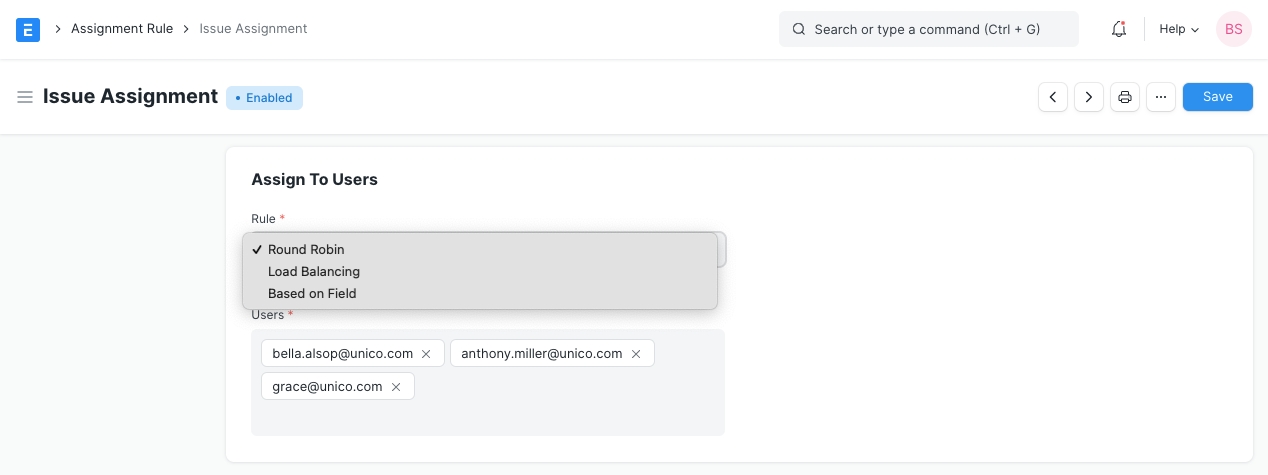Toggle the sidebar hamburger menu icon
Image resolution: width=1268 pixels, height=475 pixels.
[25, 97]
